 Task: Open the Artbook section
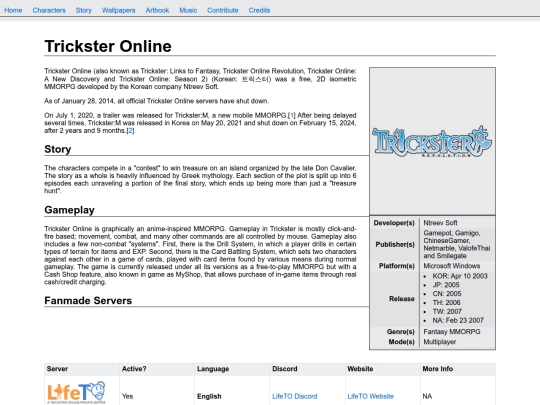point(157,10)
